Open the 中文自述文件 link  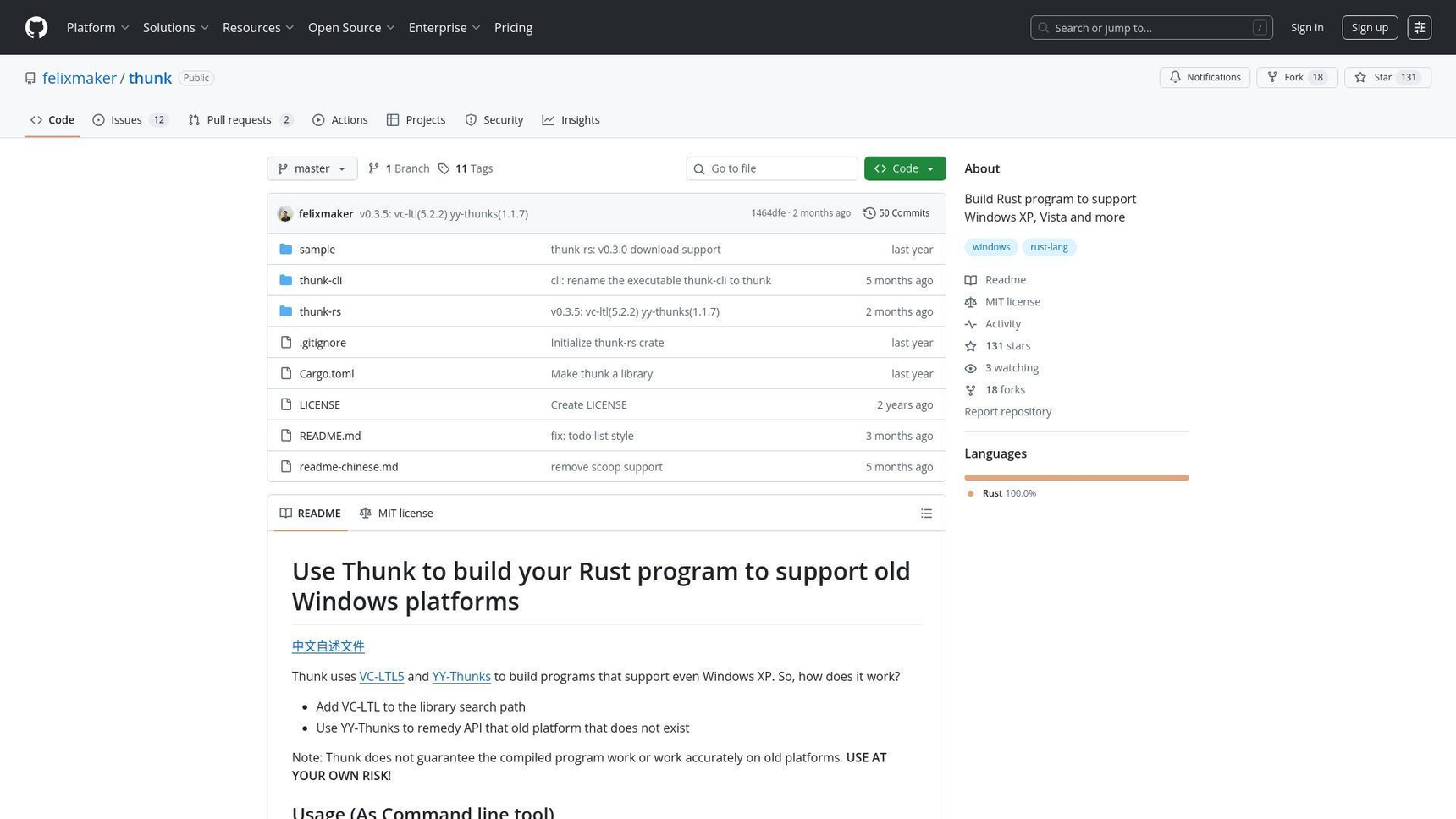(328, 646)
